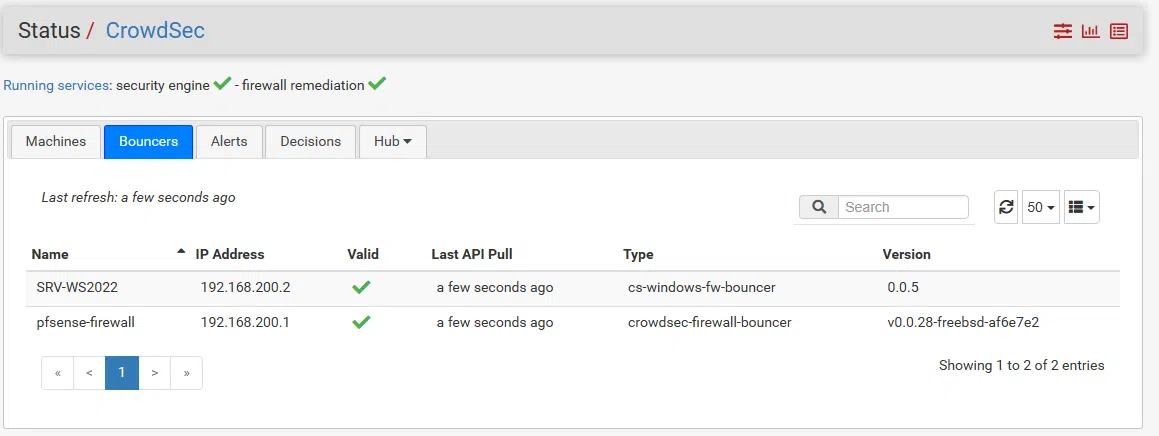1159x436 pixels.
Task: Click the table refresh icon button
Action: click(x=1006, y=207)
